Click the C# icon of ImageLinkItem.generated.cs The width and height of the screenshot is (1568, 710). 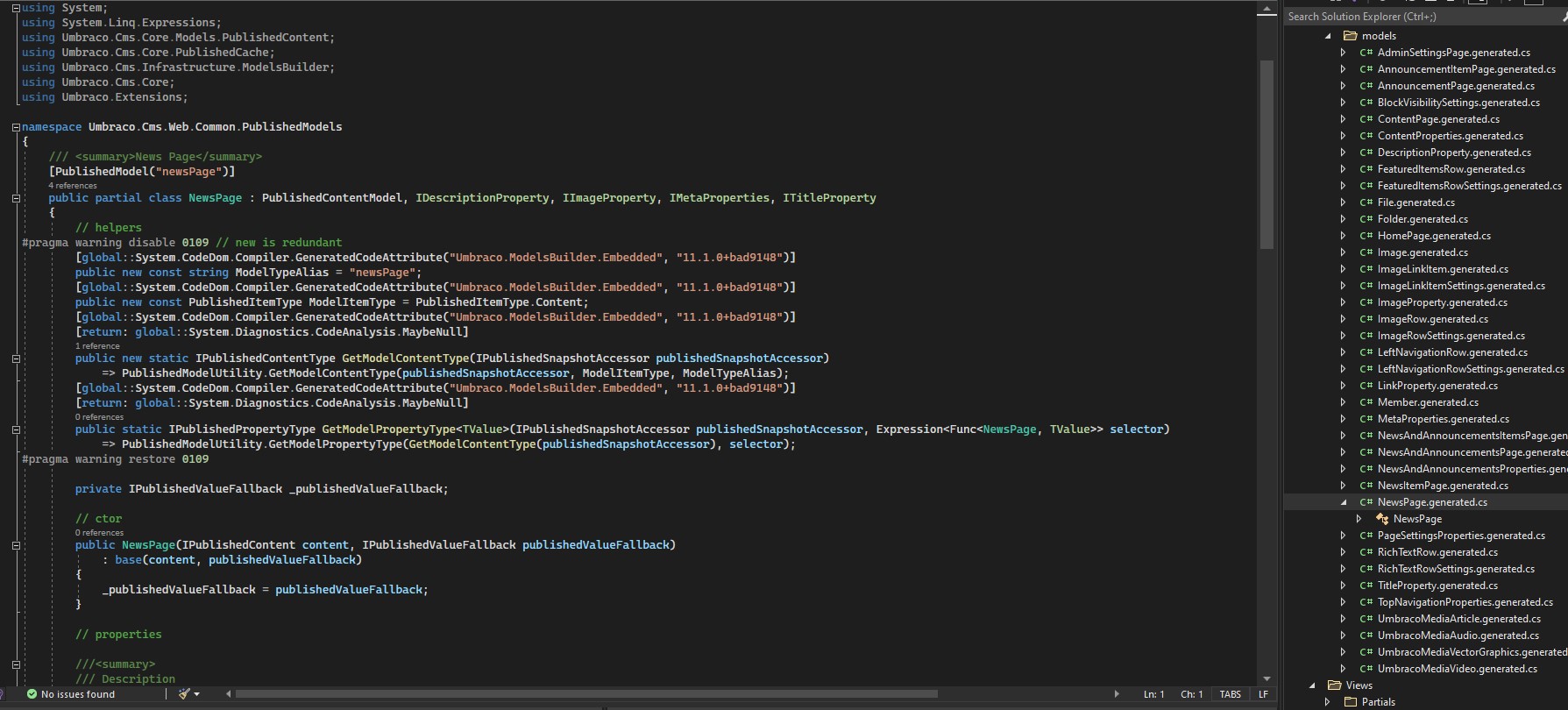click(x=1366, y=269)
